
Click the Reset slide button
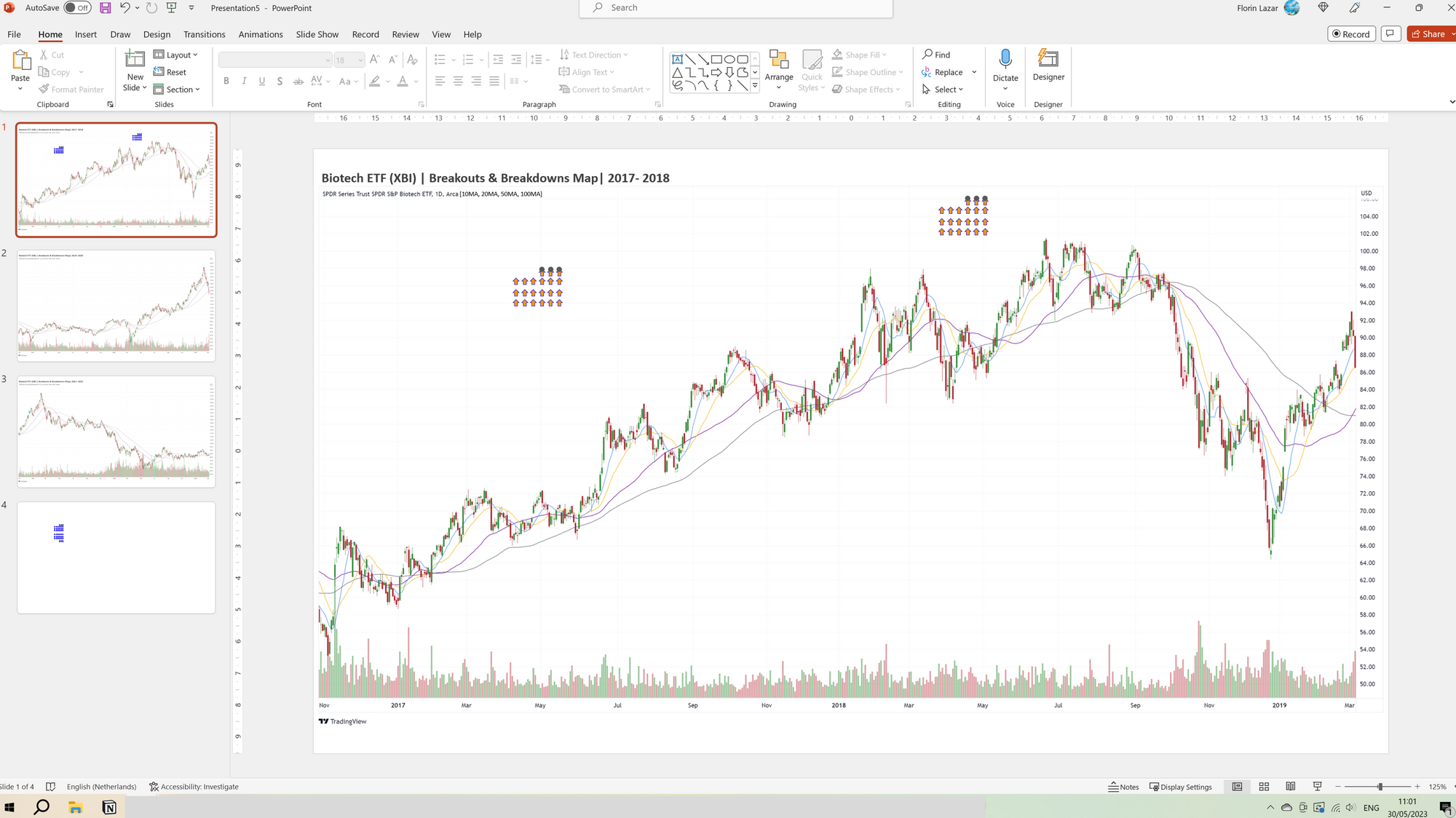pos(170,72)
